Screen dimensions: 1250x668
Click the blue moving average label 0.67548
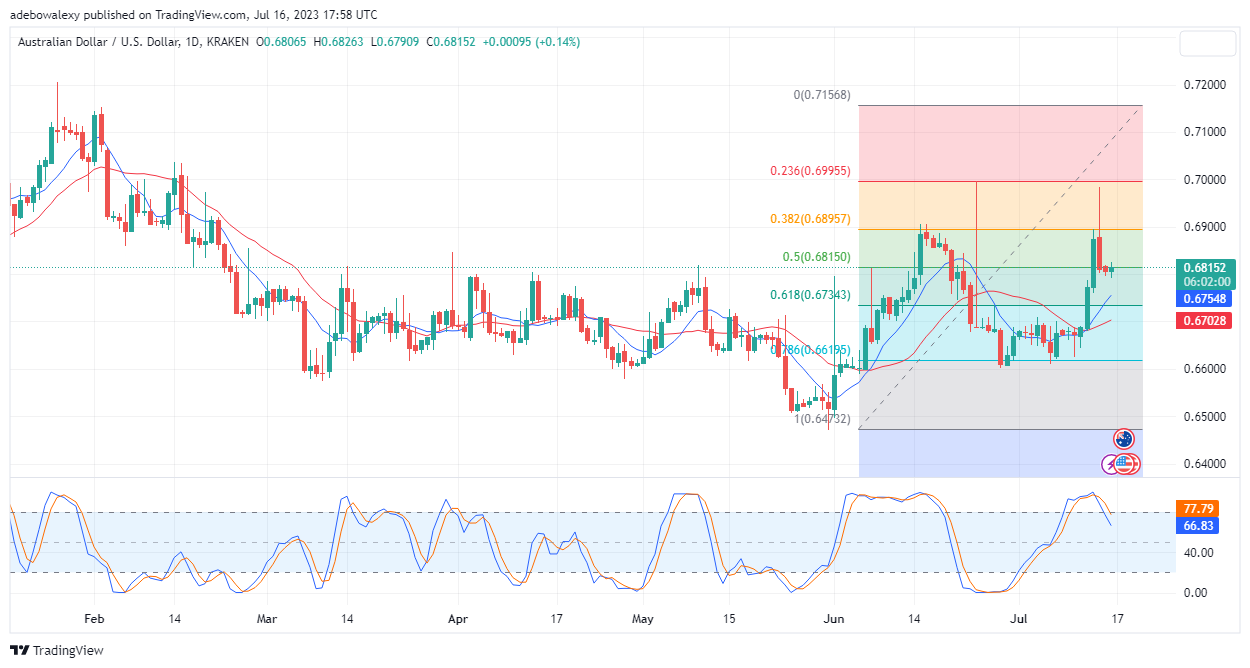pyautogui.click(x=1206, y=299)
